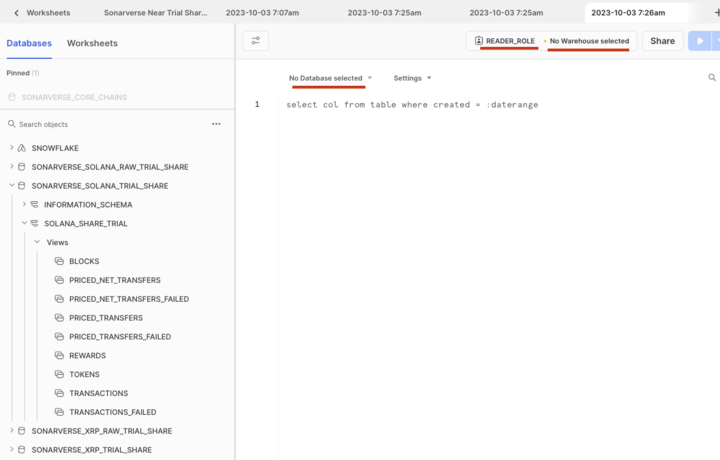Image resolution: width=720 pixels, height=460 pixels.
Task: Click the TRANSACTIONS_FAILED view icon
Action: point(59,411)
